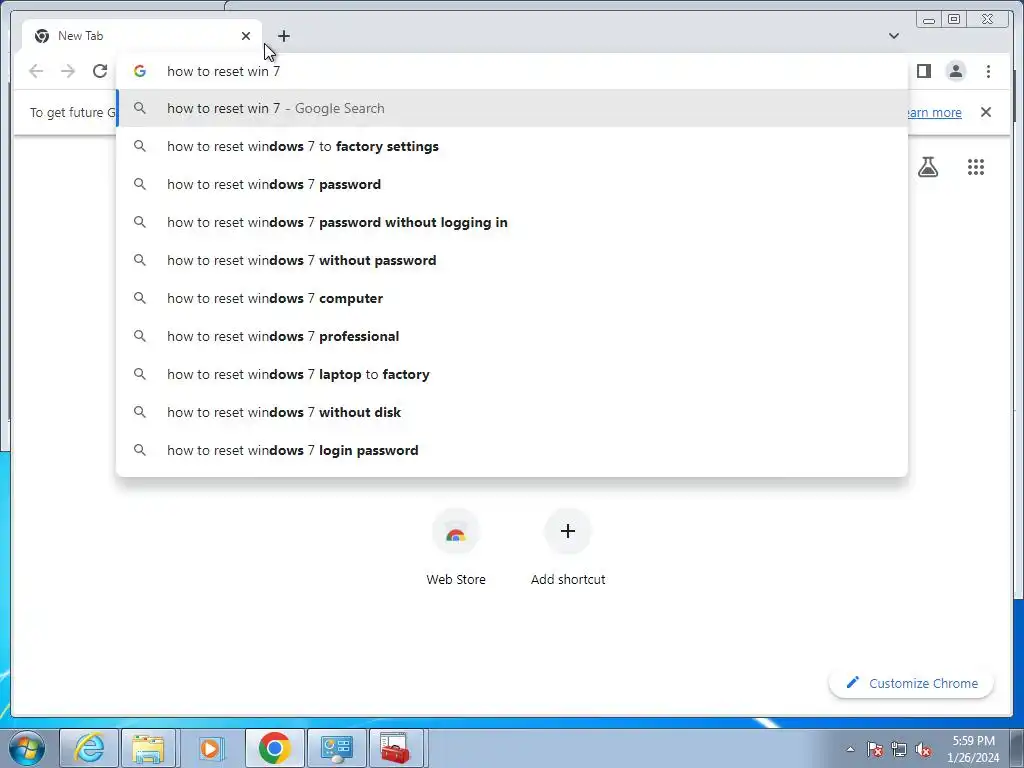Viewport: 1024px width, 768px height.
Task: Show hidden system tray icons
Action: (850, 749)
